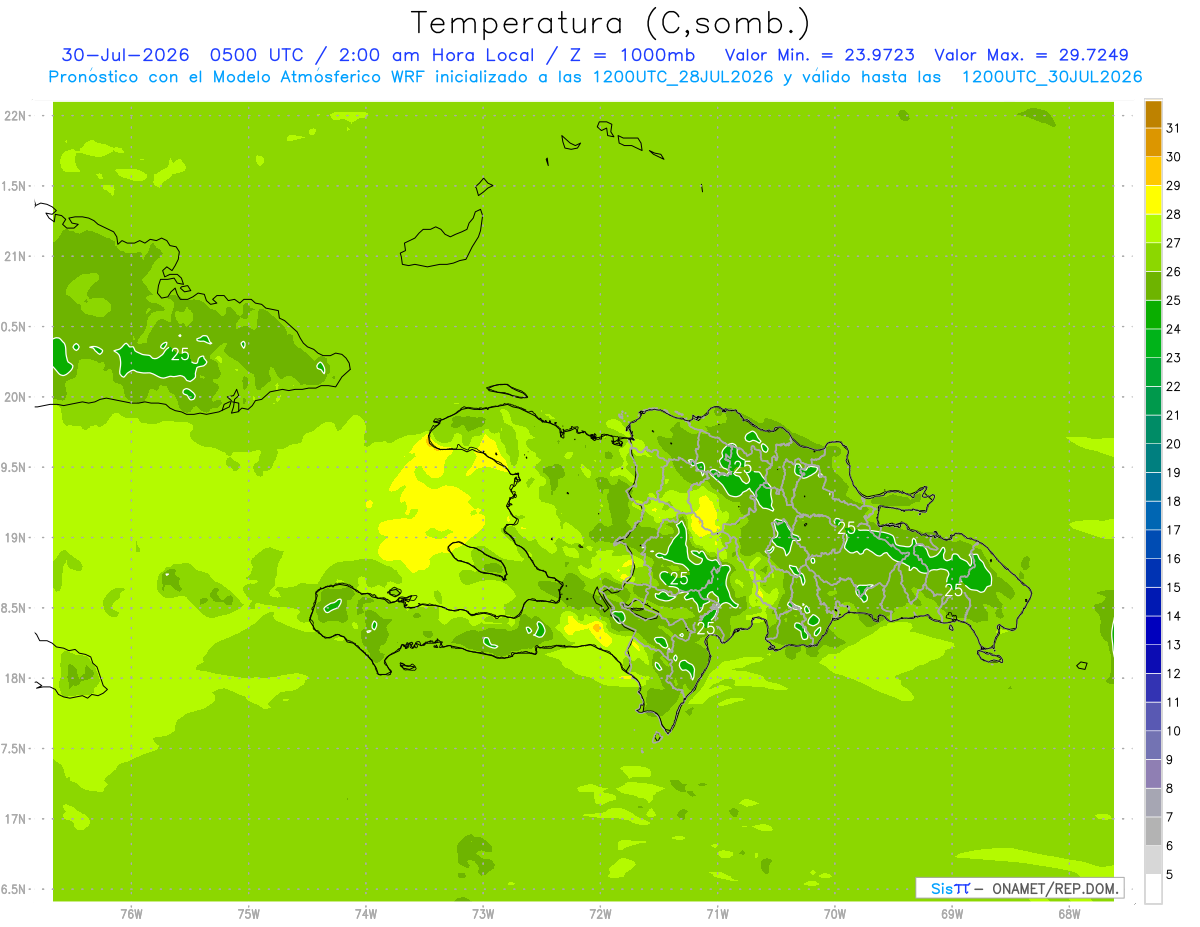This screenshot has height=927, width=1200.
Task: Click the gray legend swatch between 6 and 7
Action: (1153, 832)
